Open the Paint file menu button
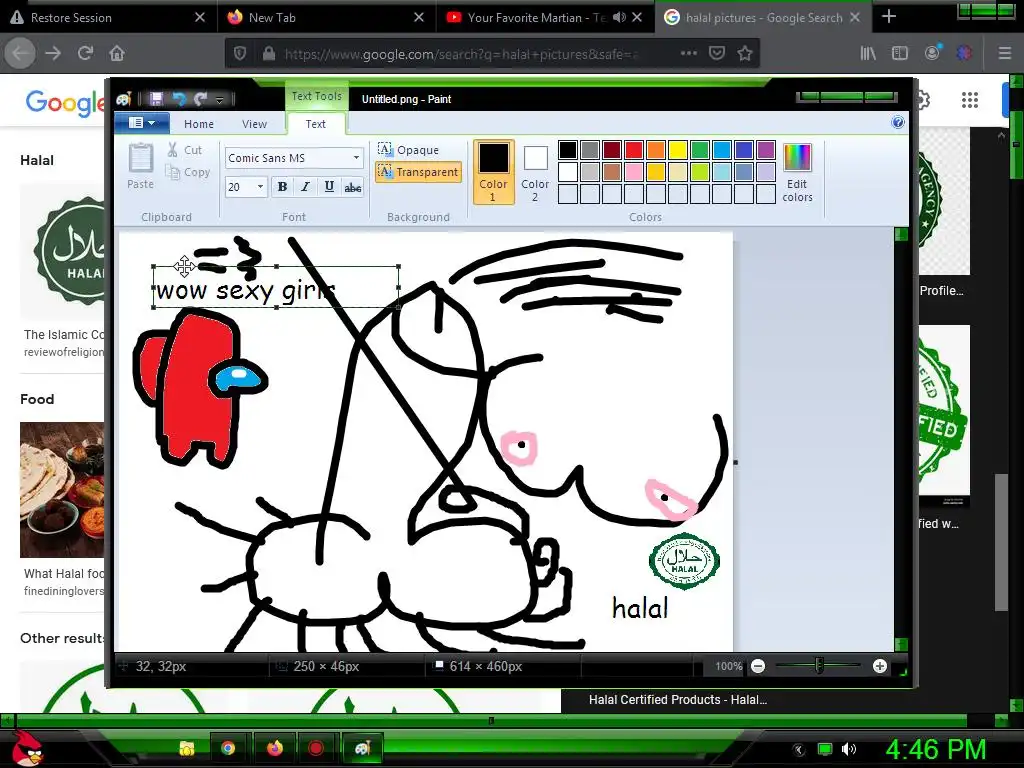1024x768 pixels. click(x=142, y=123)
